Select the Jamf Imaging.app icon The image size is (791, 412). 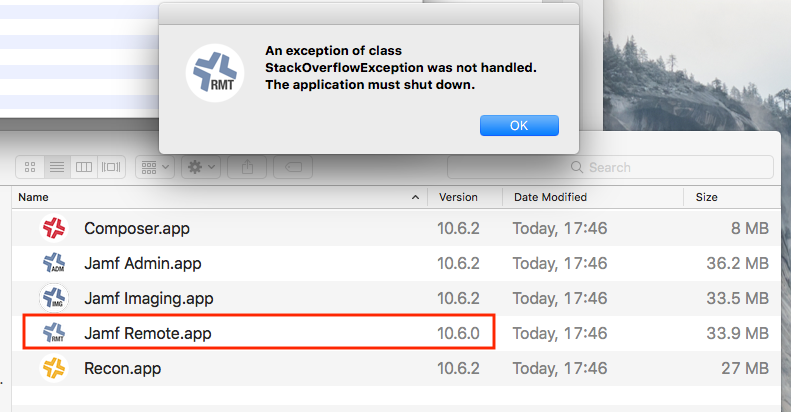[x=54, y=298]
